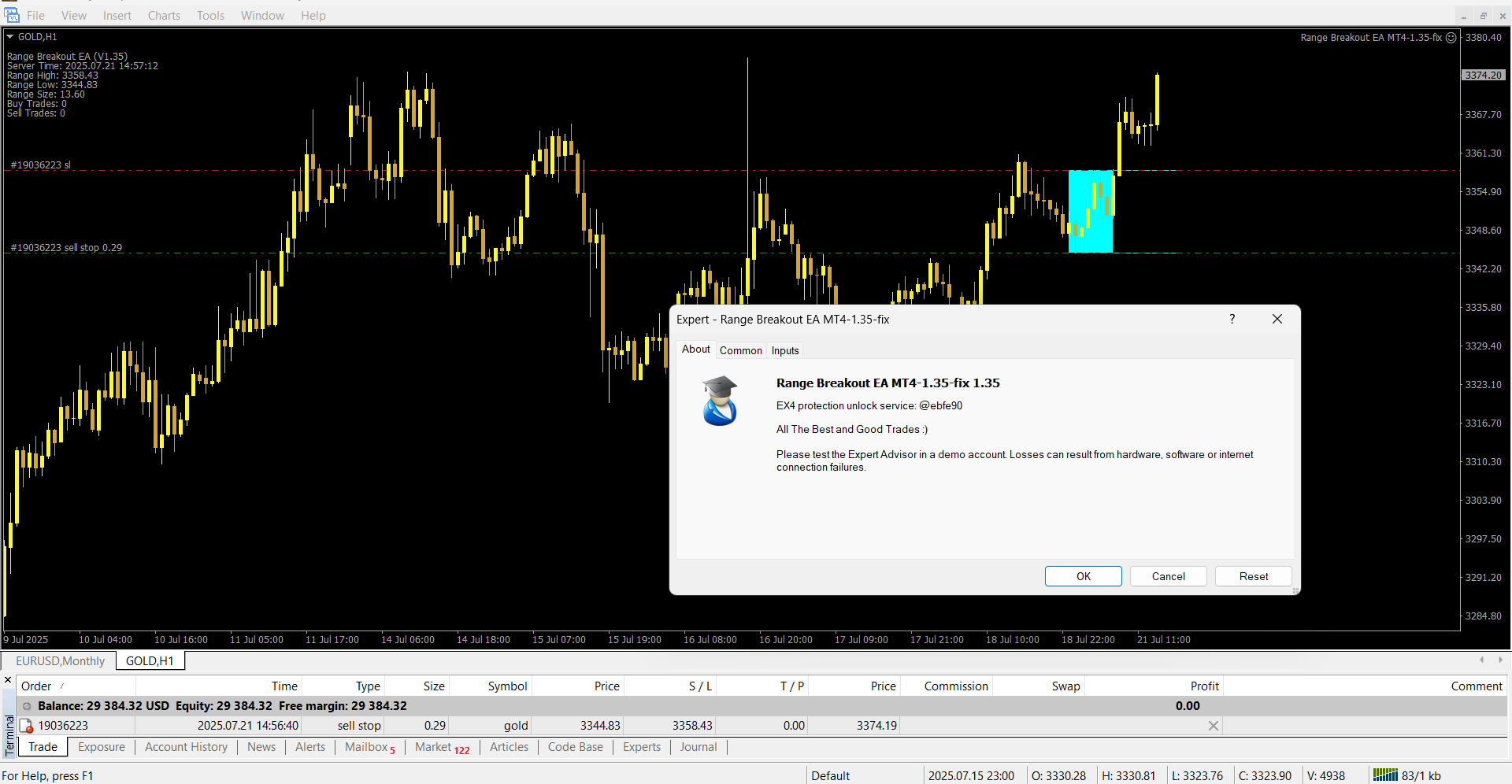
Task: Open the Exposure tab
Action: tap(102, 747)
